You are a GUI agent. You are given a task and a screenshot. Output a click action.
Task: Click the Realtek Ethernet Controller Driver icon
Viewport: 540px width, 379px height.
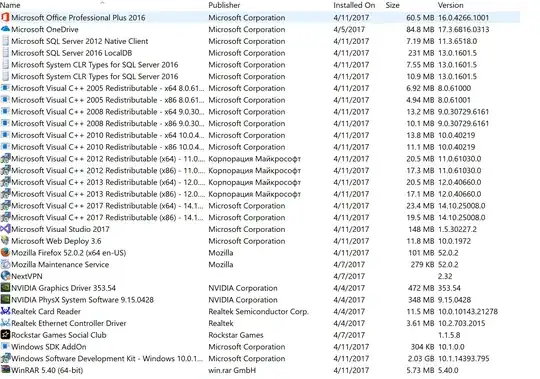click(5, 323)
